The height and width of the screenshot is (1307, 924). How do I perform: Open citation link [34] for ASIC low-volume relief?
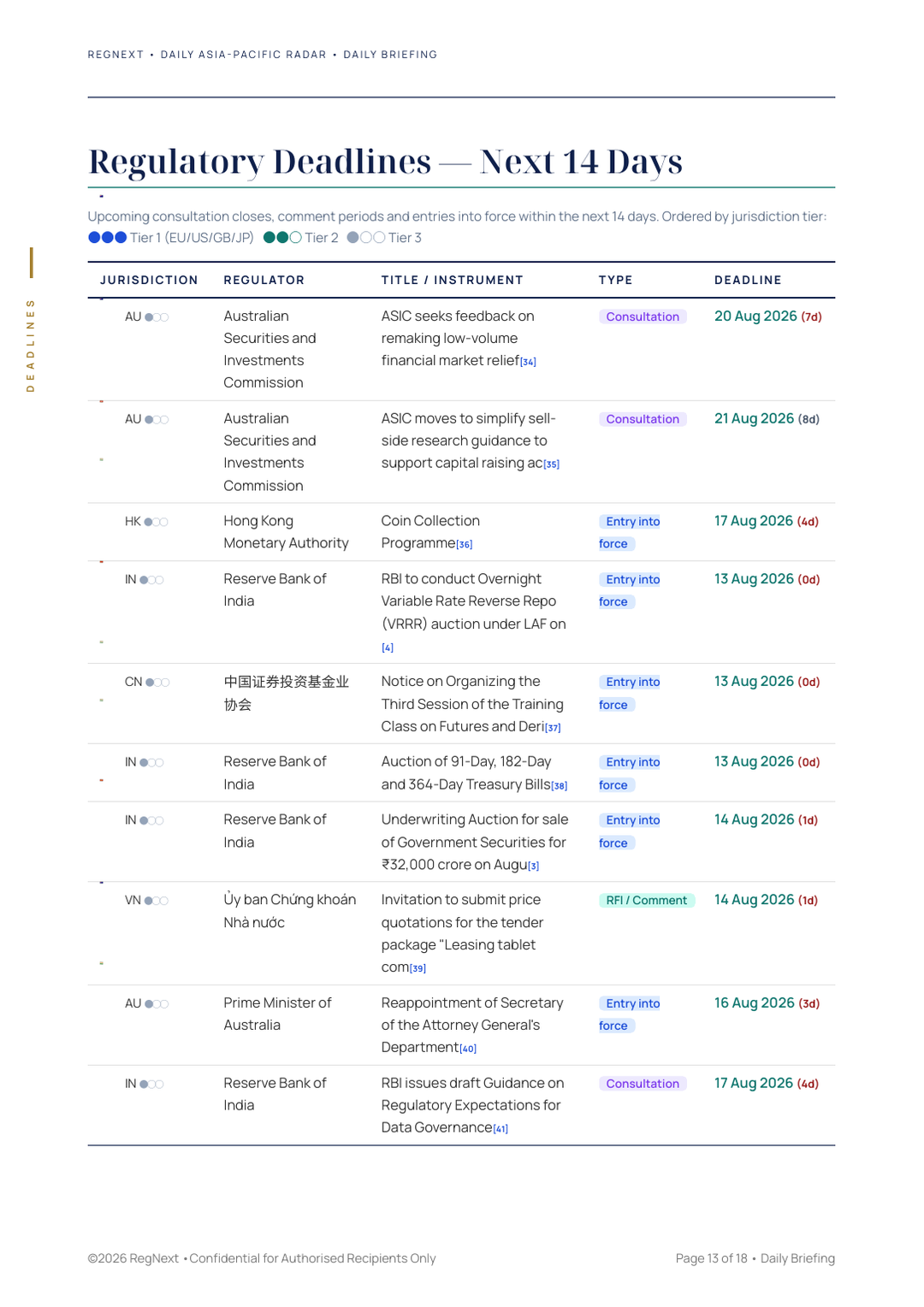pos(529,362)
